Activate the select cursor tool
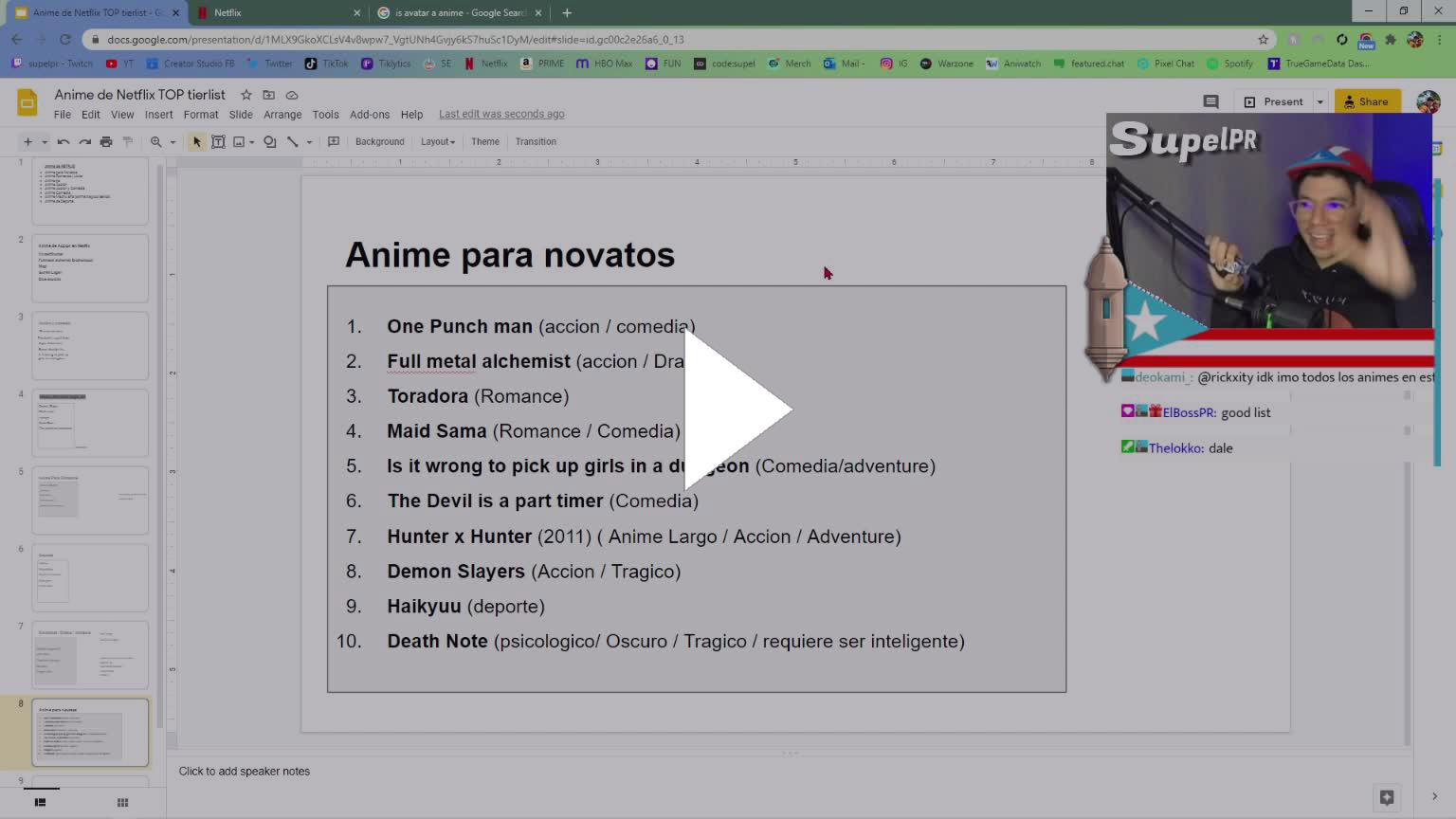Image resolution: width=1456 pixels, height=819 pixels. [197, 142]
